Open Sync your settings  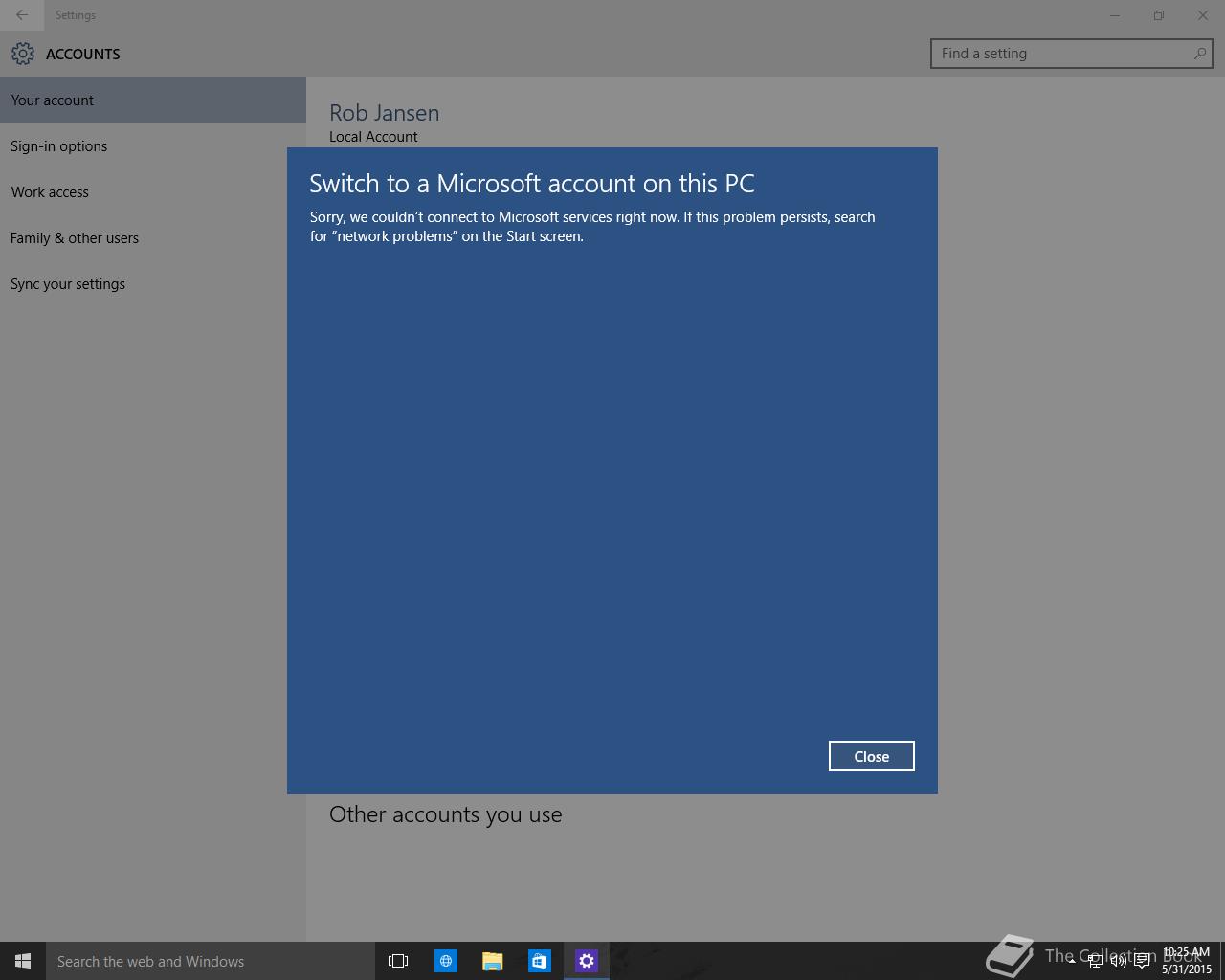pyautogui.click(x=153, y=283)
